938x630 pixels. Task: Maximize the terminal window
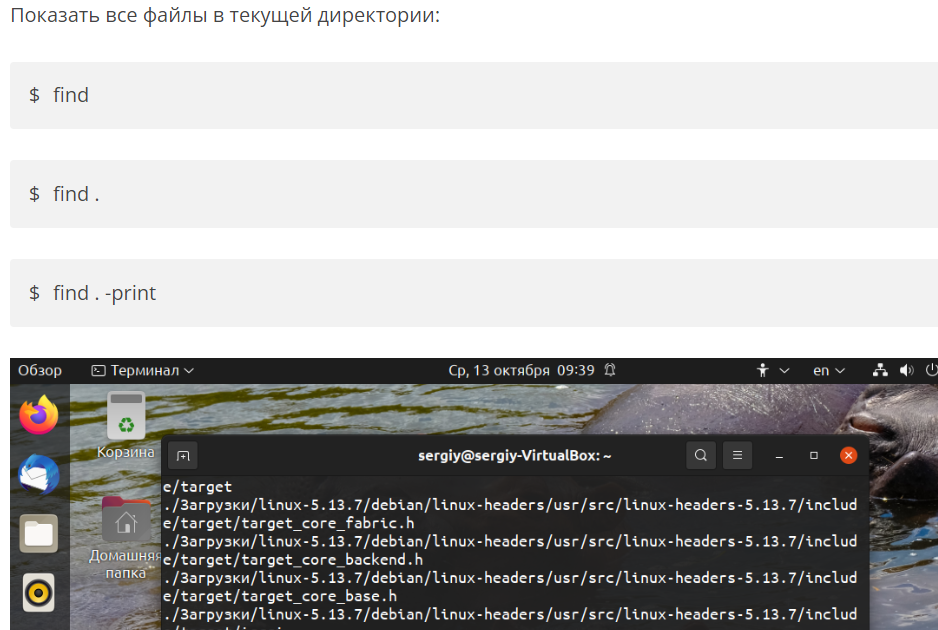814,456
